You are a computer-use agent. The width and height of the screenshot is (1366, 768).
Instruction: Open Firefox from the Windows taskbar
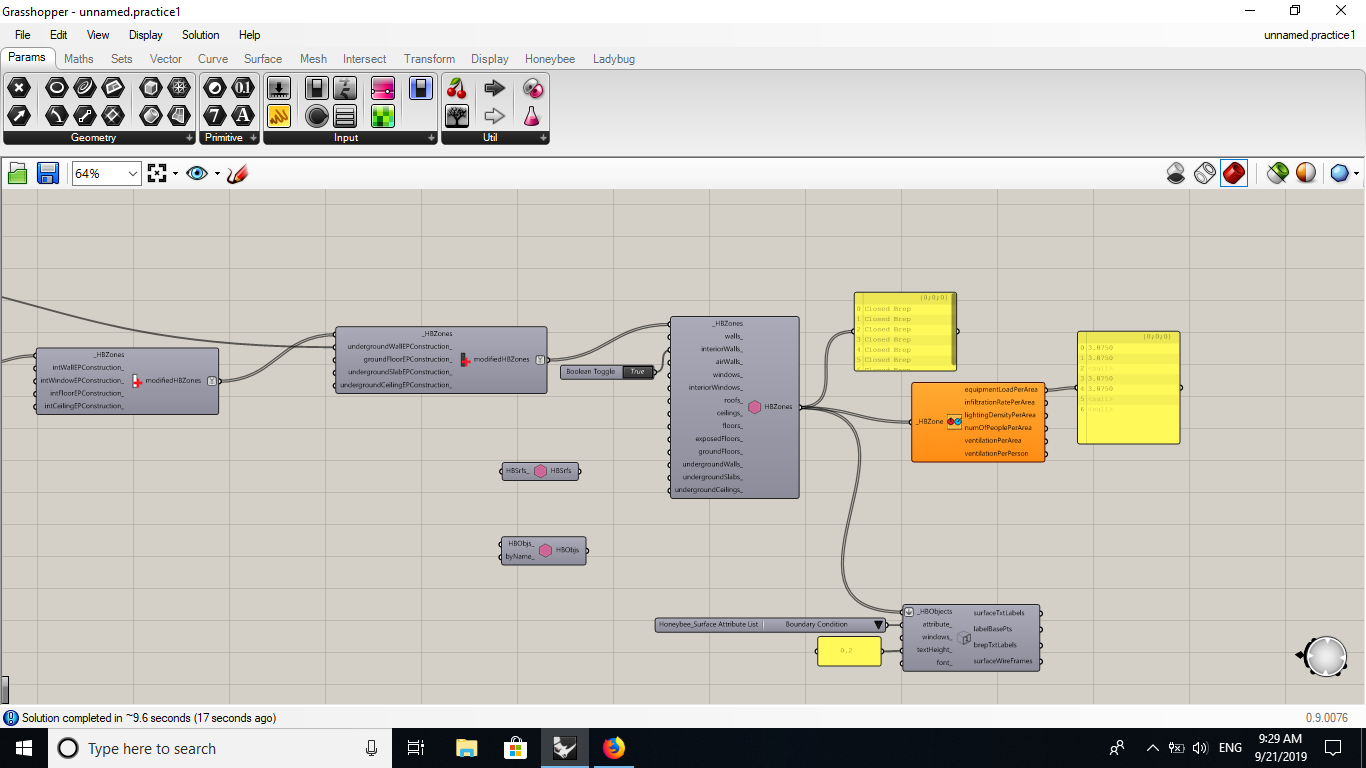[613, 748]
